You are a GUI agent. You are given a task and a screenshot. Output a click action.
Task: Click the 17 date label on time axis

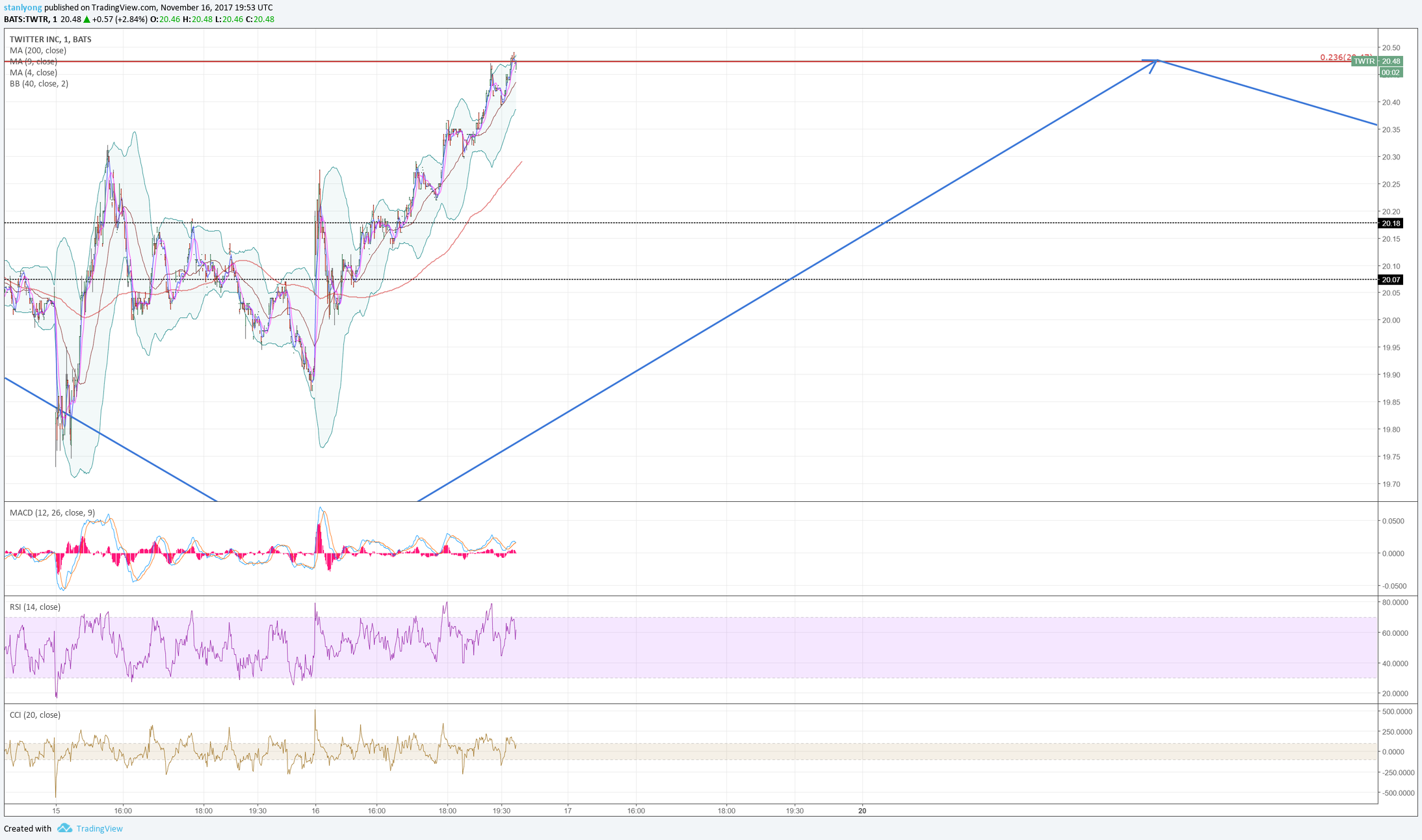(568, 810)
